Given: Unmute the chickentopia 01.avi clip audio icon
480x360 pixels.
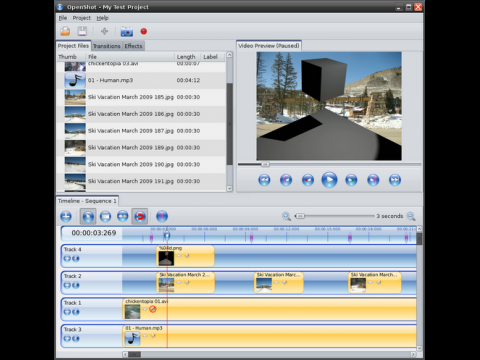Looking at the screenshot, I should tap(153, 309).
